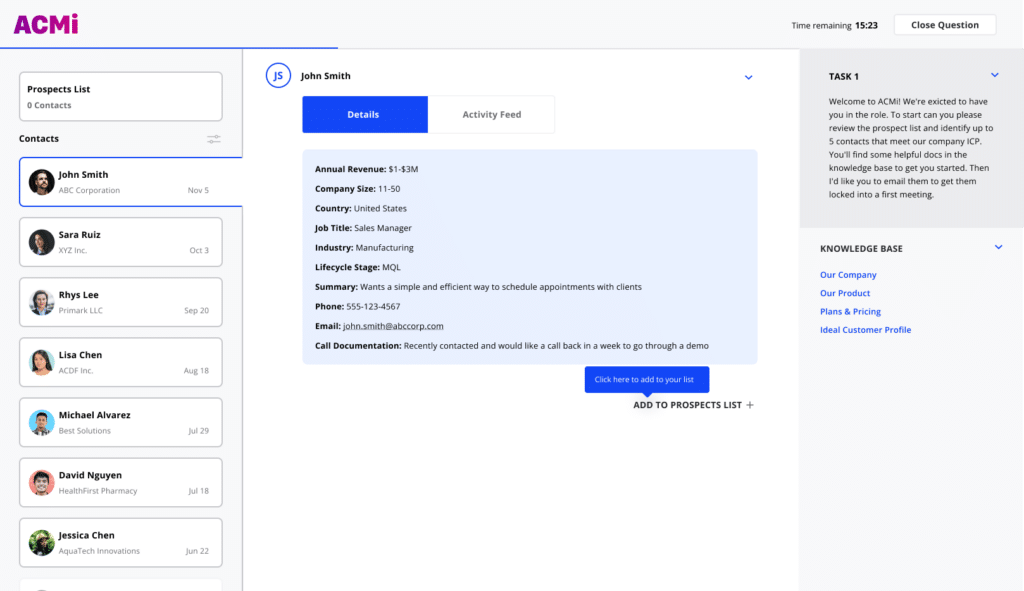The image size is (1024, 591).
Task: Select the David Nguyen contact name
Action: coord(90,475)
